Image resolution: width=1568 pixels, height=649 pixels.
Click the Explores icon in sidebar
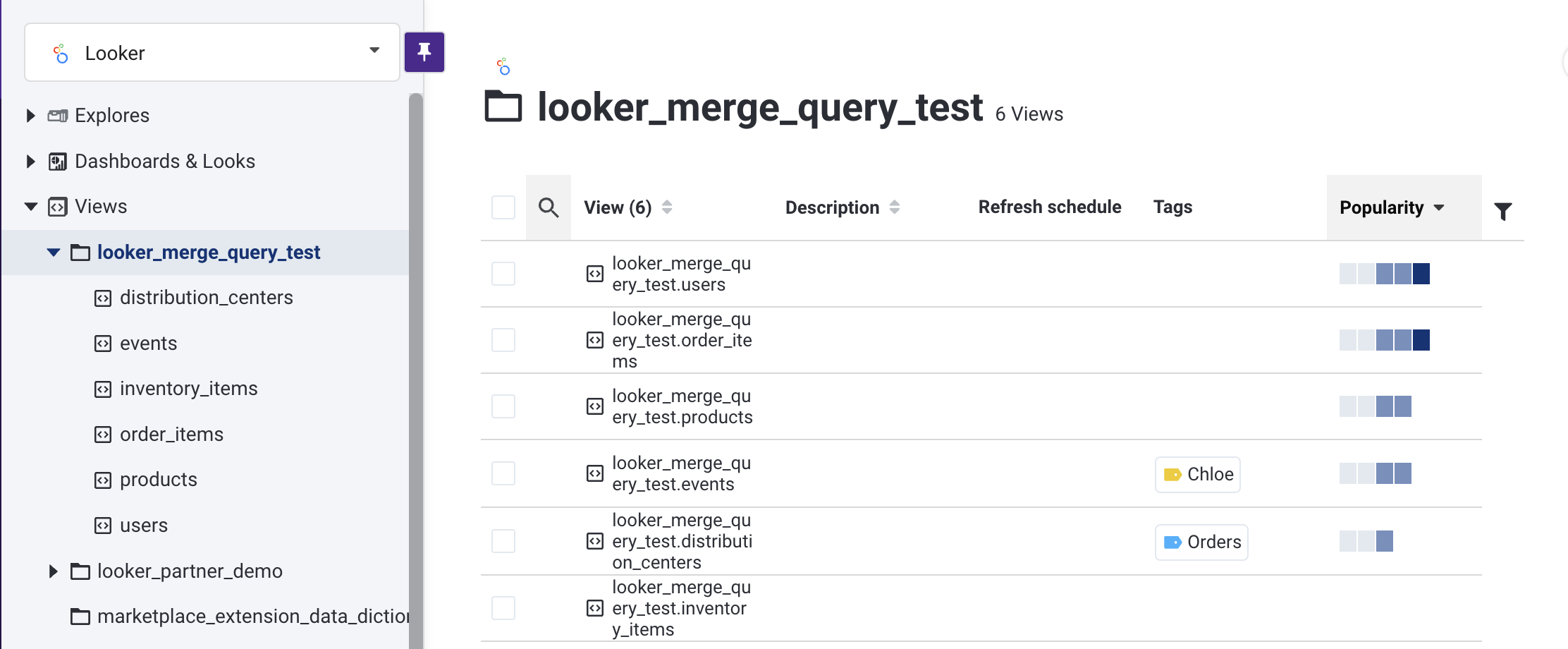[58, 116]
